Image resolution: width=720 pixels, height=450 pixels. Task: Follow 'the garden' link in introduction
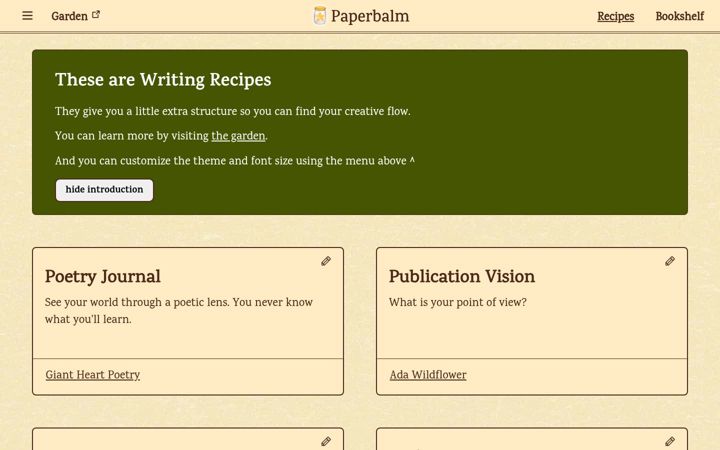(x=238, y=136)
